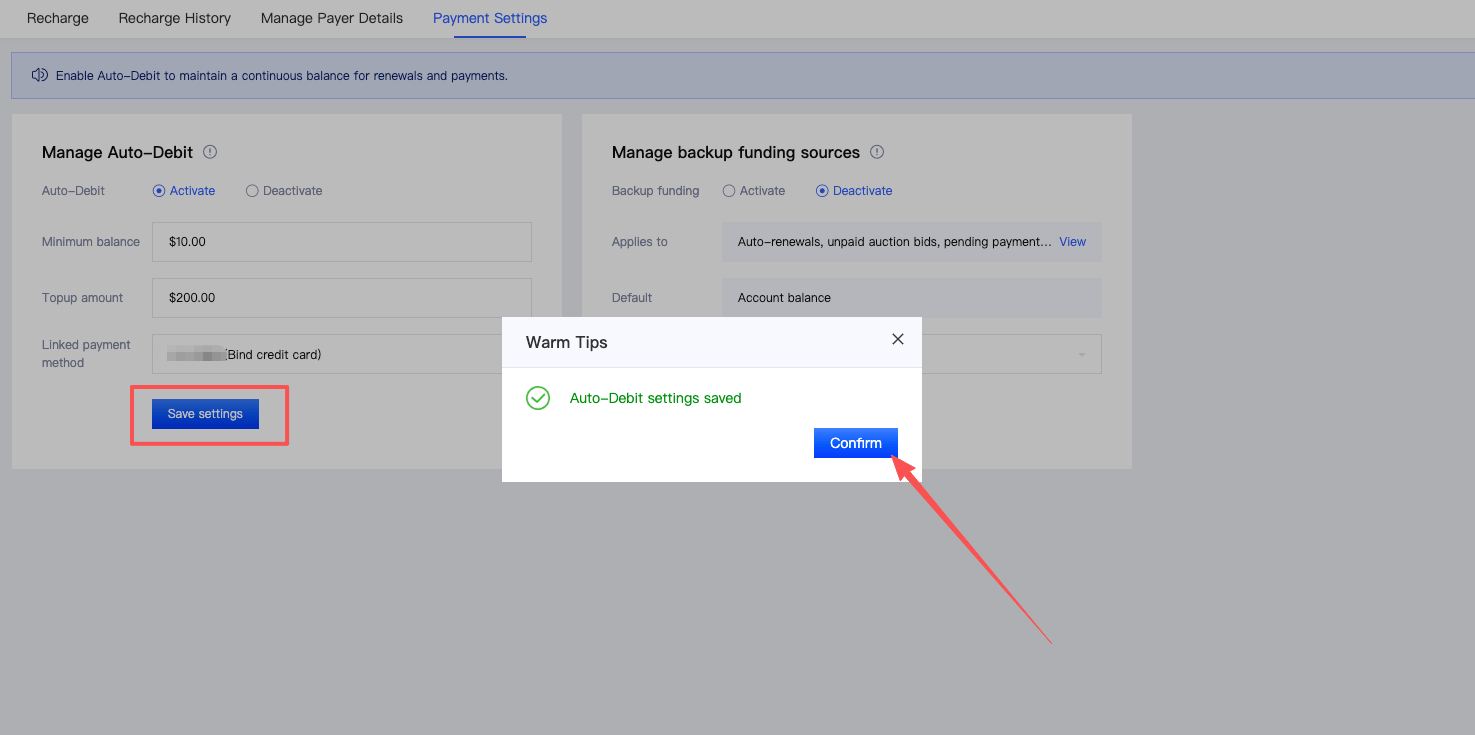Expand backup funding source dropdown arrow

pyautogui.click(x=1081, y=355)
